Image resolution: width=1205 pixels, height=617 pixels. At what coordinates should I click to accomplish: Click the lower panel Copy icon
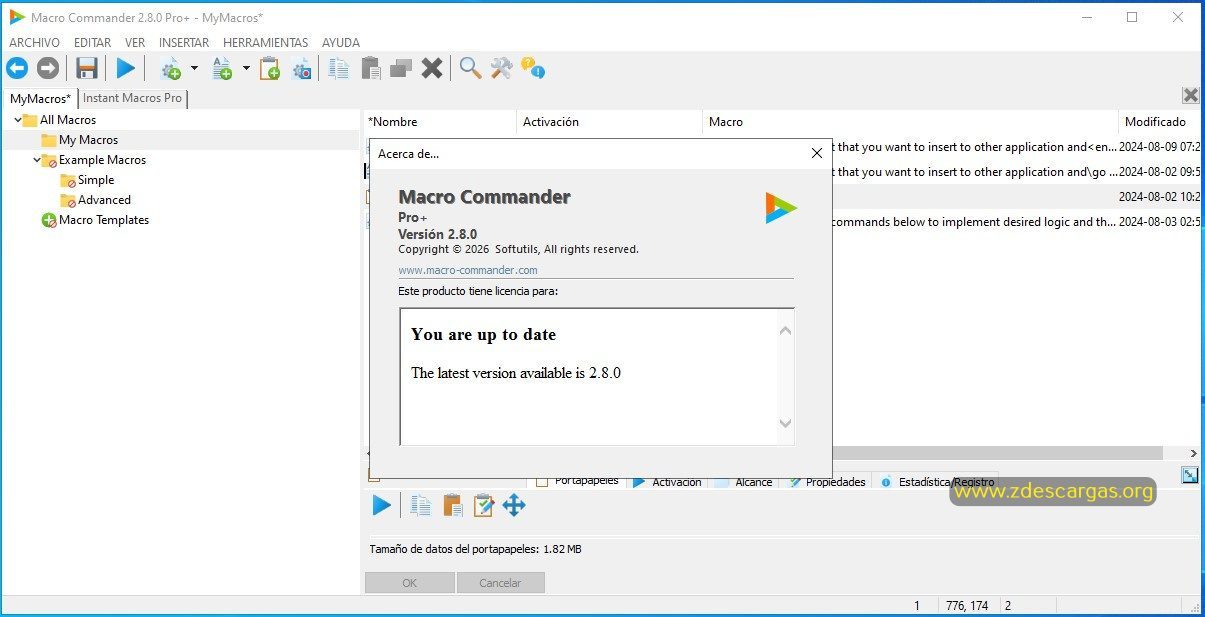[x=421, y=505]
